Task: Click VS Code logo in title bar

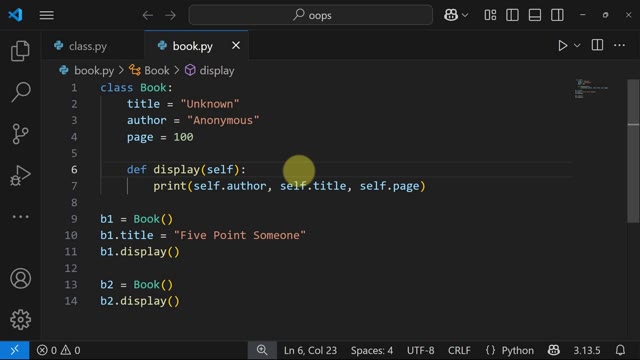Action: point(16,15)
